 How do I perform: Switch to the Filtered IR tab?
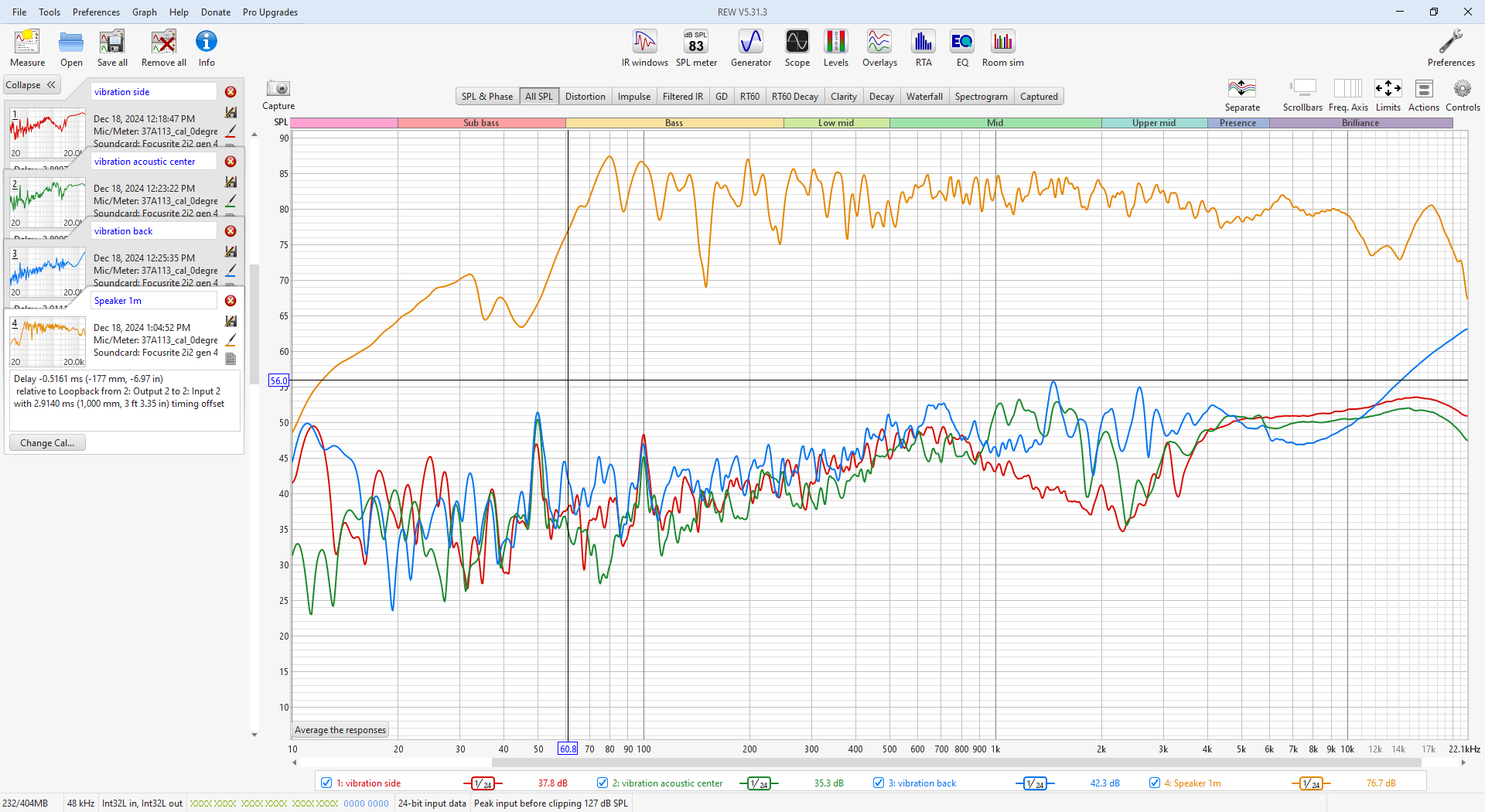(x=683, y=97)
